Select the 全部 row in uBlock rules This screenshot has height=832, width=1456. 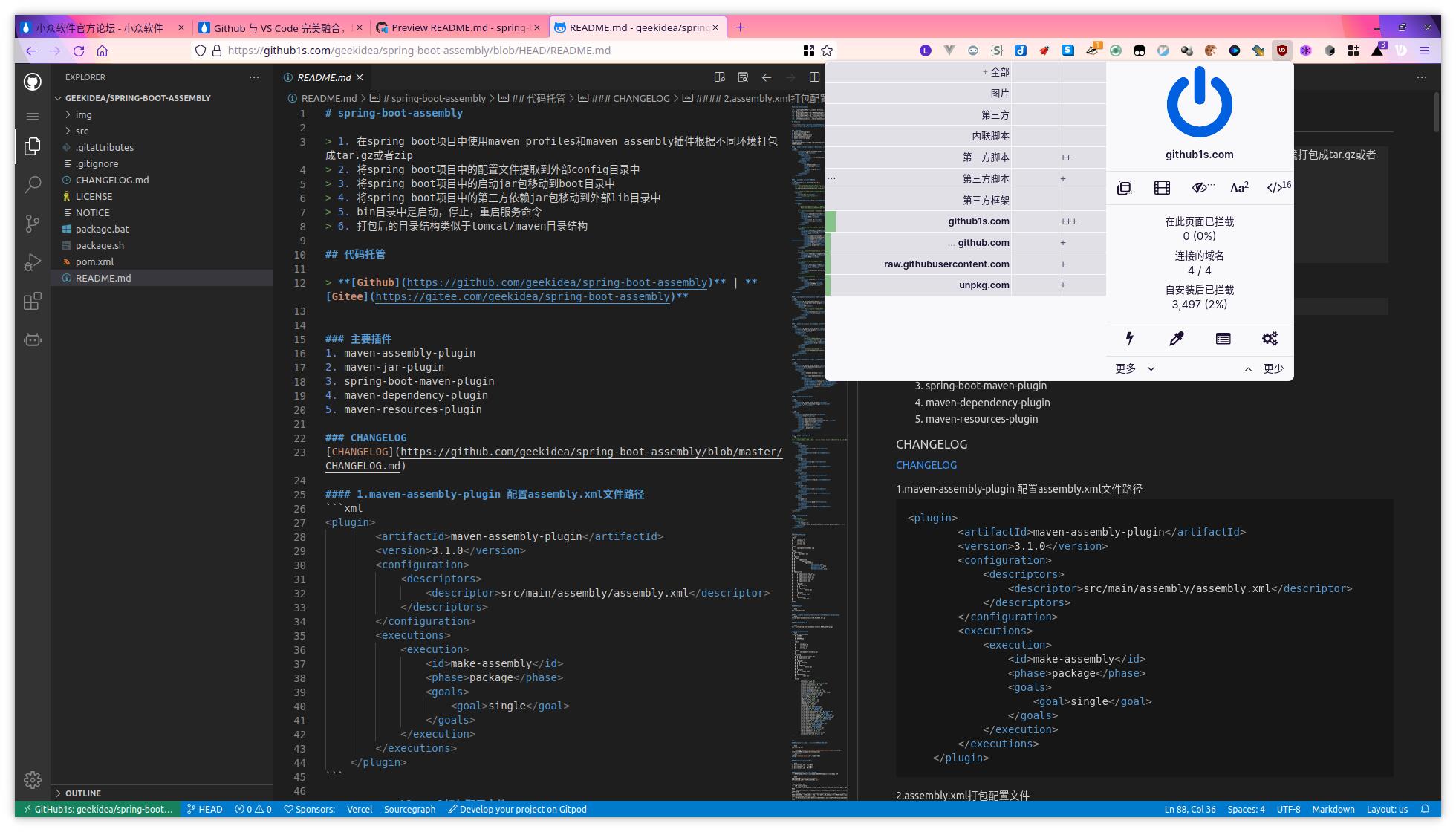[965, 72]
